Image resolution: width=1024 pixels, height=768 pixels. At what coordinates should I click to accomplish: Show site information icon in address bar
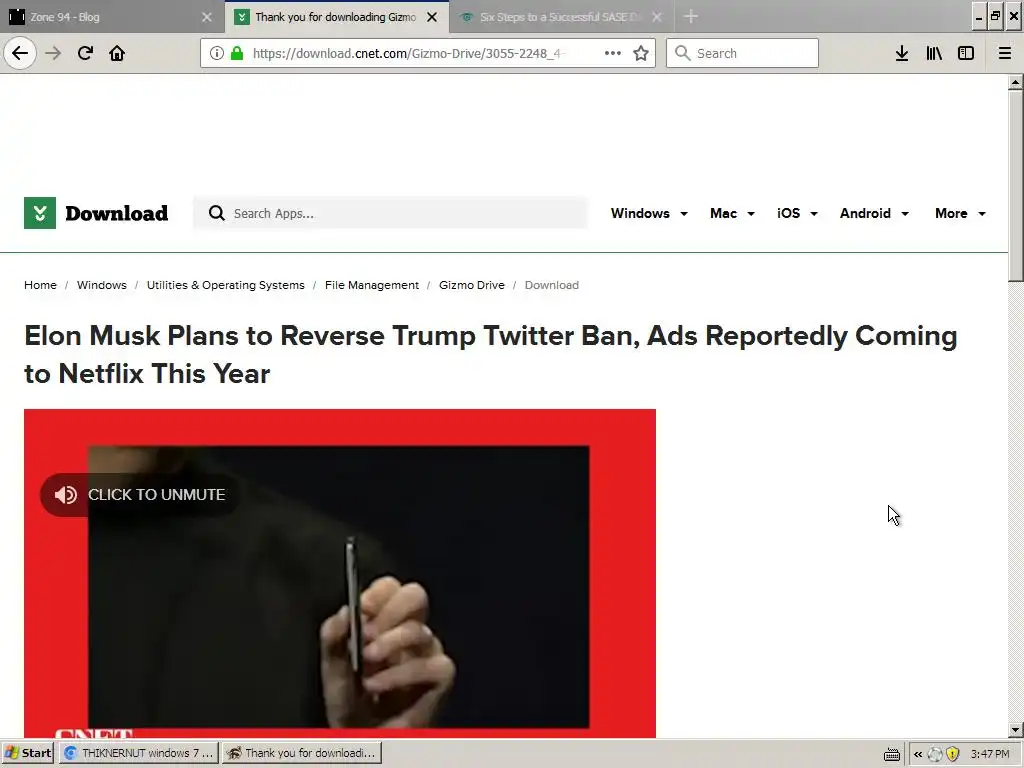(x=216, y=53)
